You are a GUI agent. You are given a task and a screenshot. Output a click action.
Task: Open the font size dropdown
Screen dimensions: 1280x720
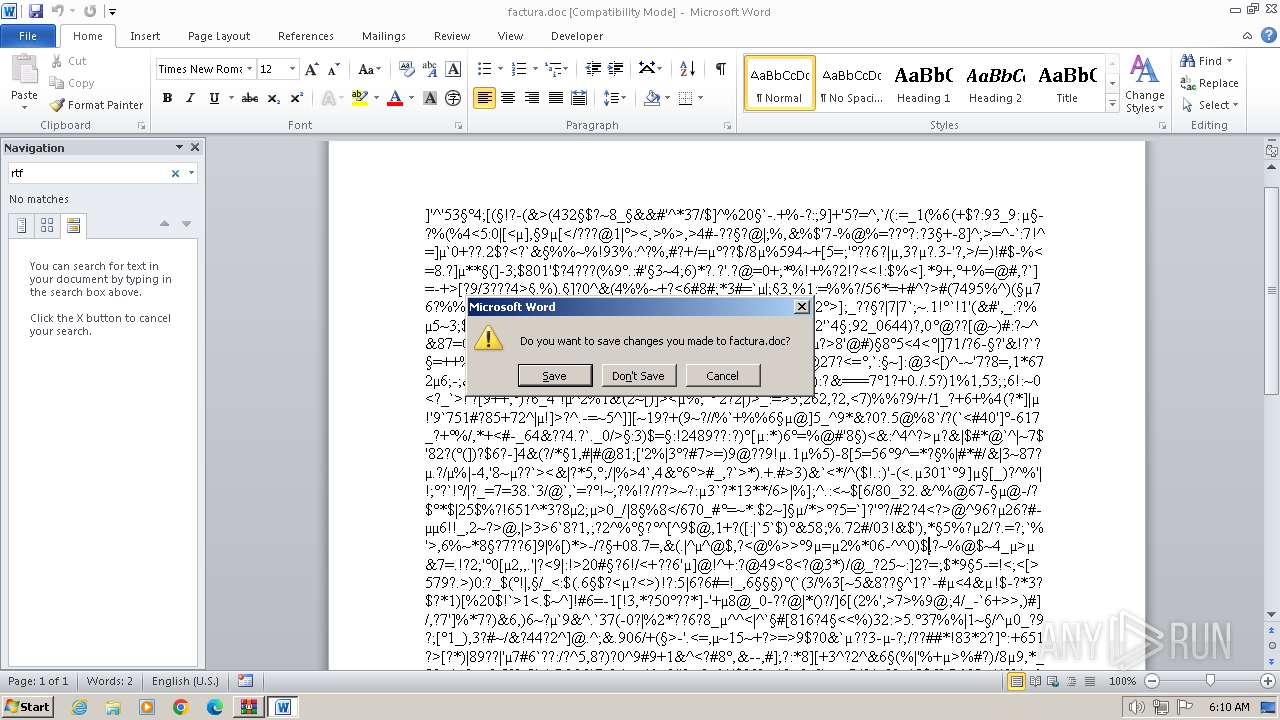click(x=292, y=69)
